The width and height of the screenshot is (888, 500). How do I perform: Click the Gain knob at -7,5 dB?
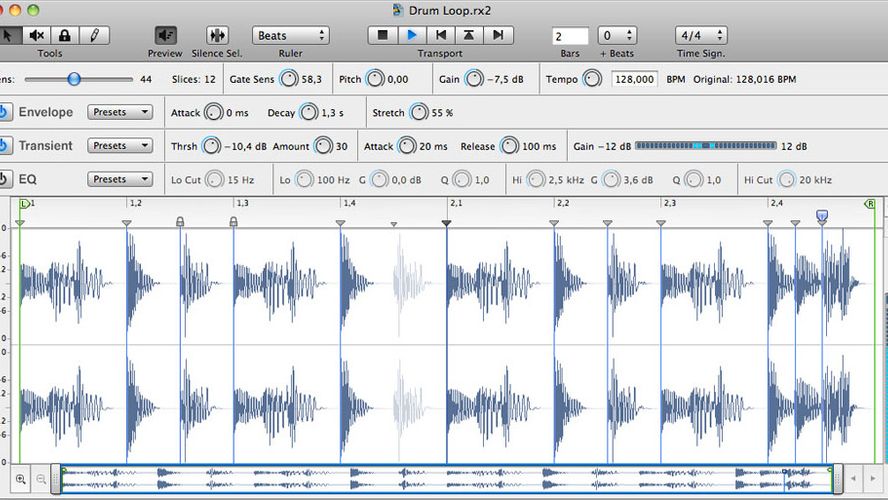click(x=474, y=79)
